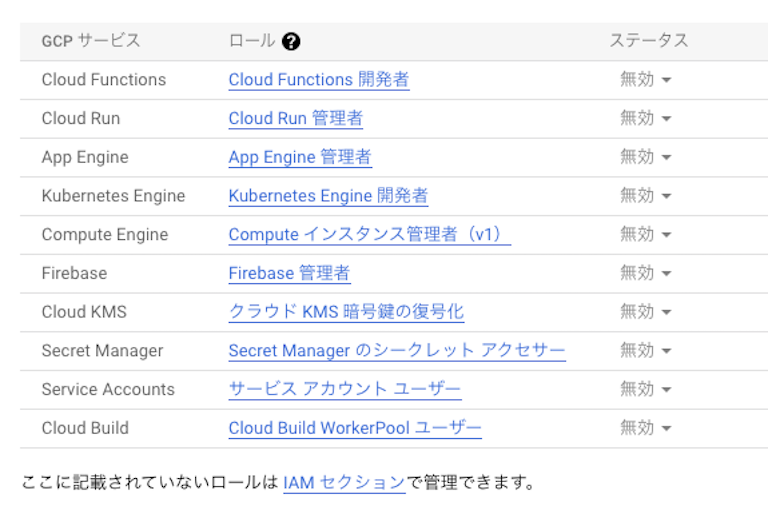The height and width of the screenshot is (526, 768).
Task: Open Service Accounts status dropdown
Action: (645, 389)
